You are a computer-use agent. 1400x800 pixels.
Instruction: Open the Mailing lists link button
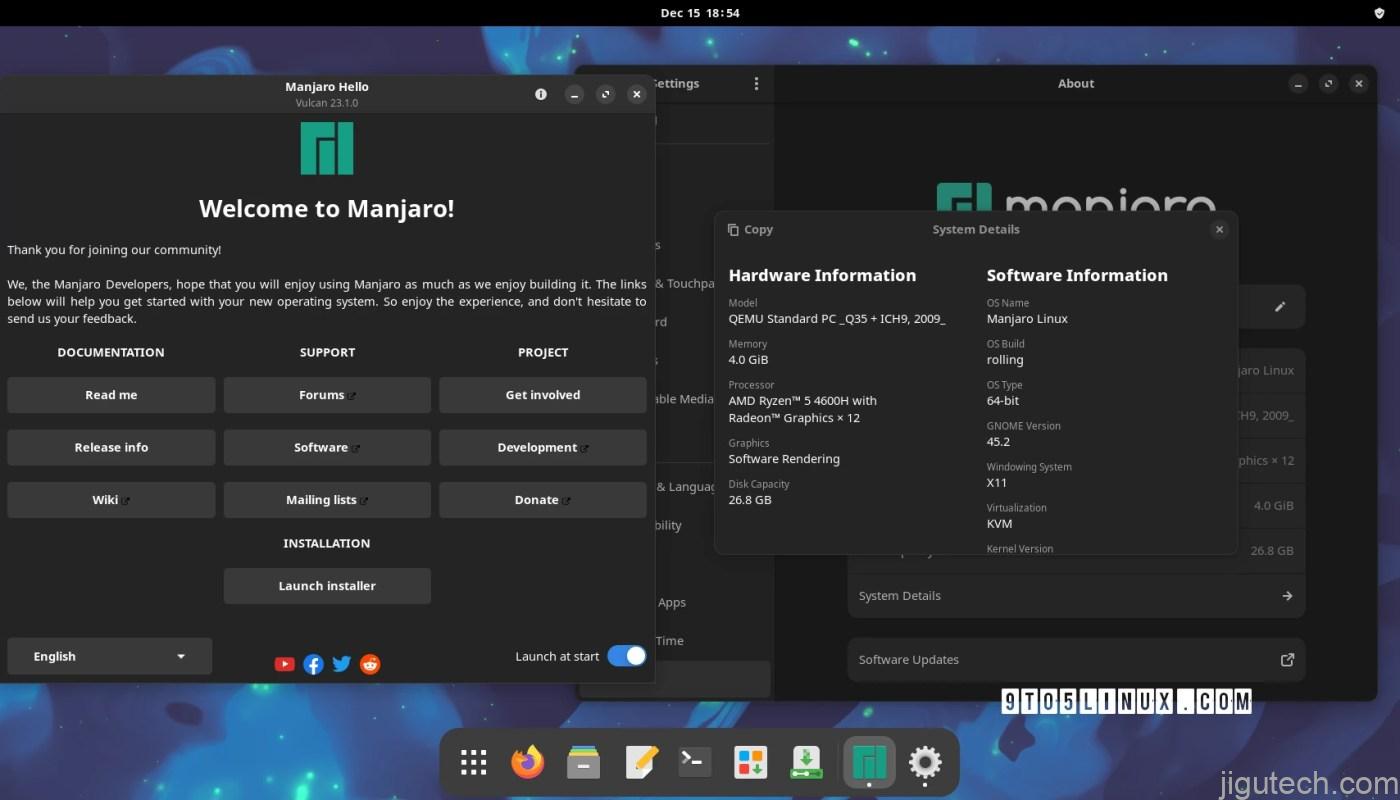[327, 500]
